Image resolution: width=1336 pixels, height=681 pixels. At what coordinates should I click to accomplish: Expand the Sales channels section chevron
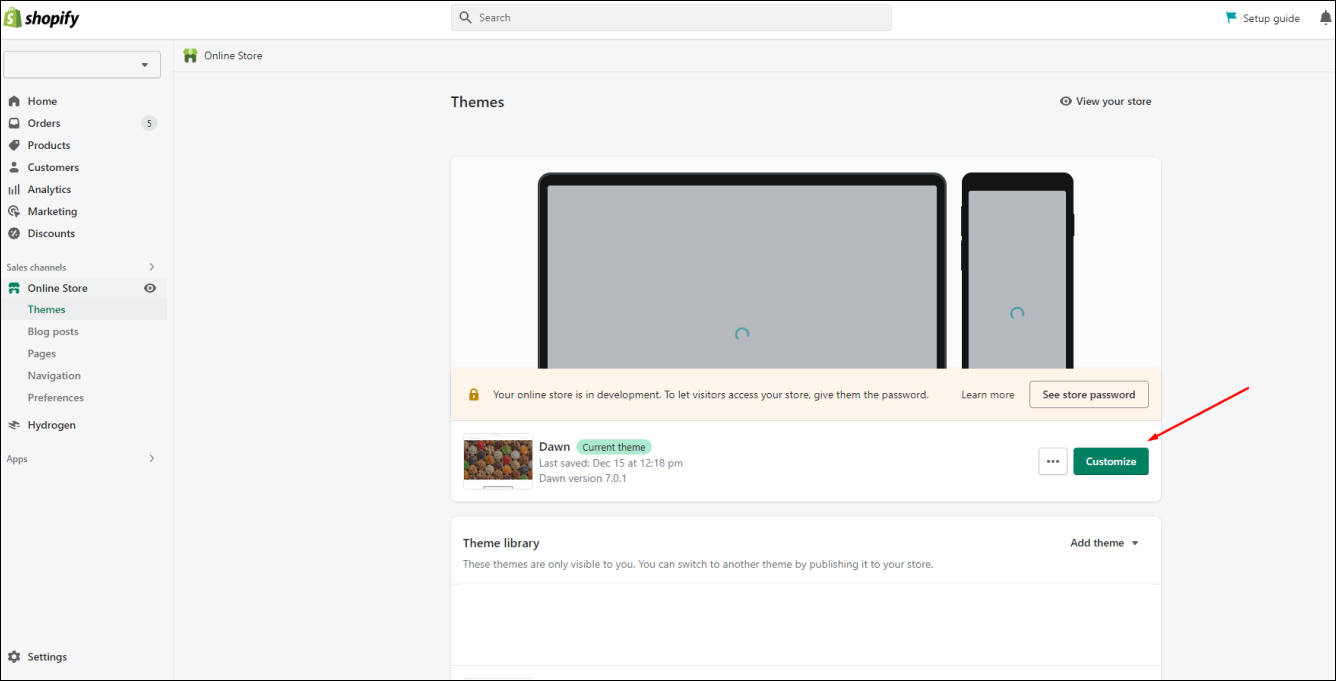coord(152,267)
